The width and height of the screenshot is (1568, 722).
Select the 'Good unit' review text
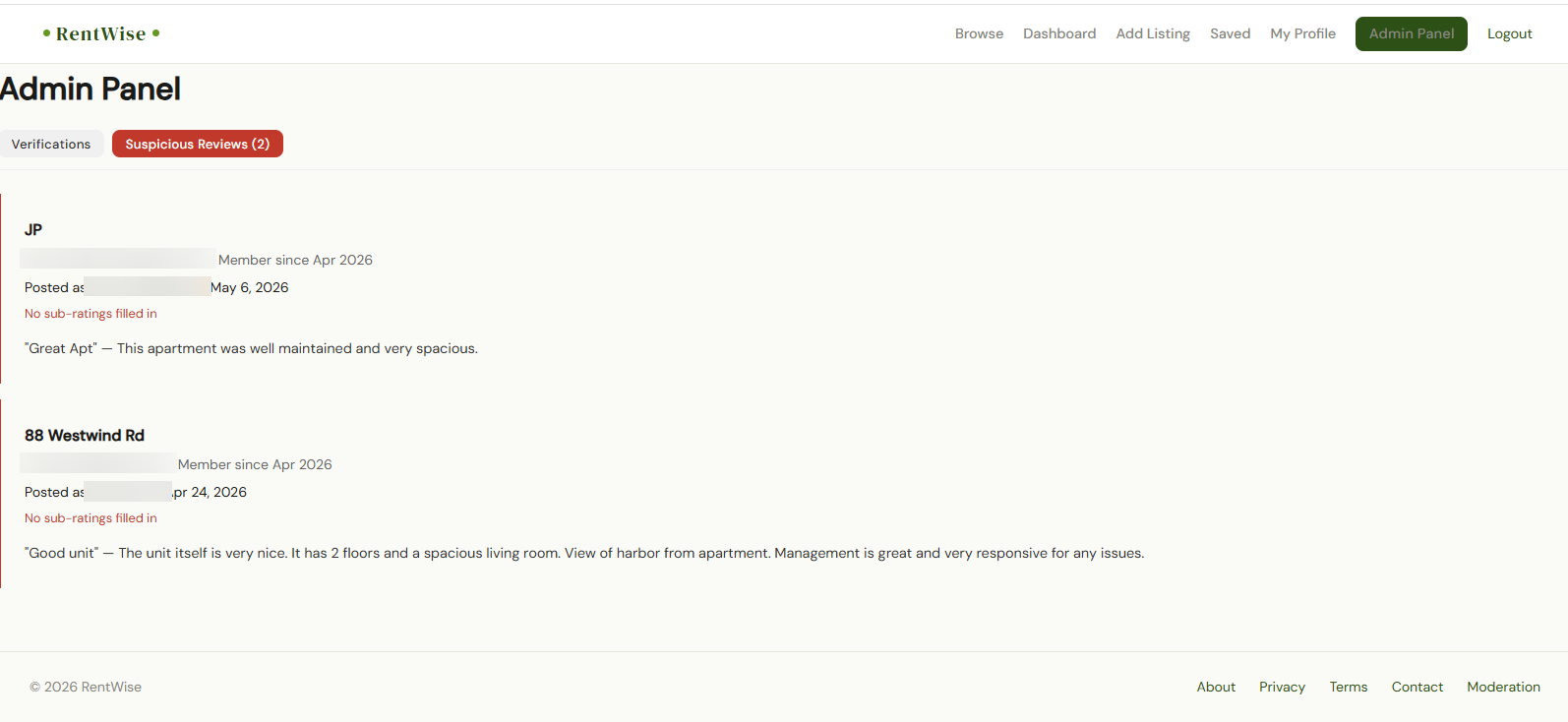[584, 553]
